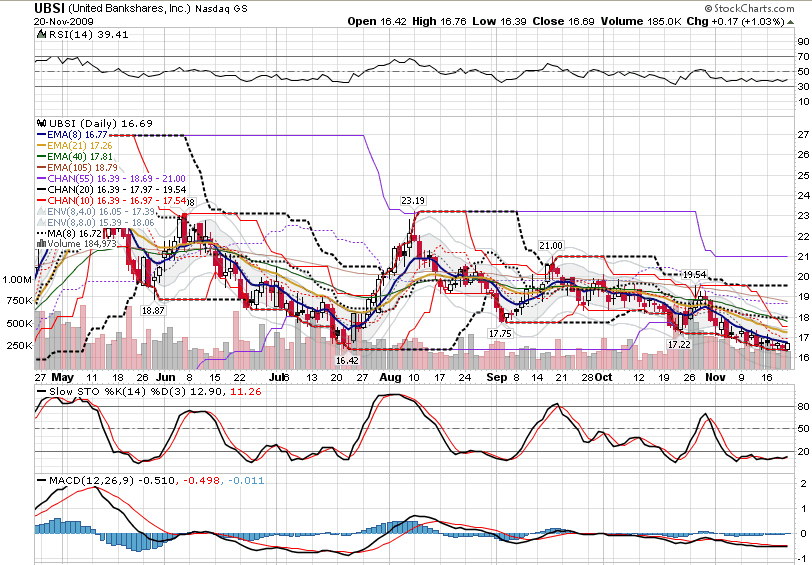812x565 pixels.
Task: Click the 21.00 price annotation
Action: coord(550,245)
